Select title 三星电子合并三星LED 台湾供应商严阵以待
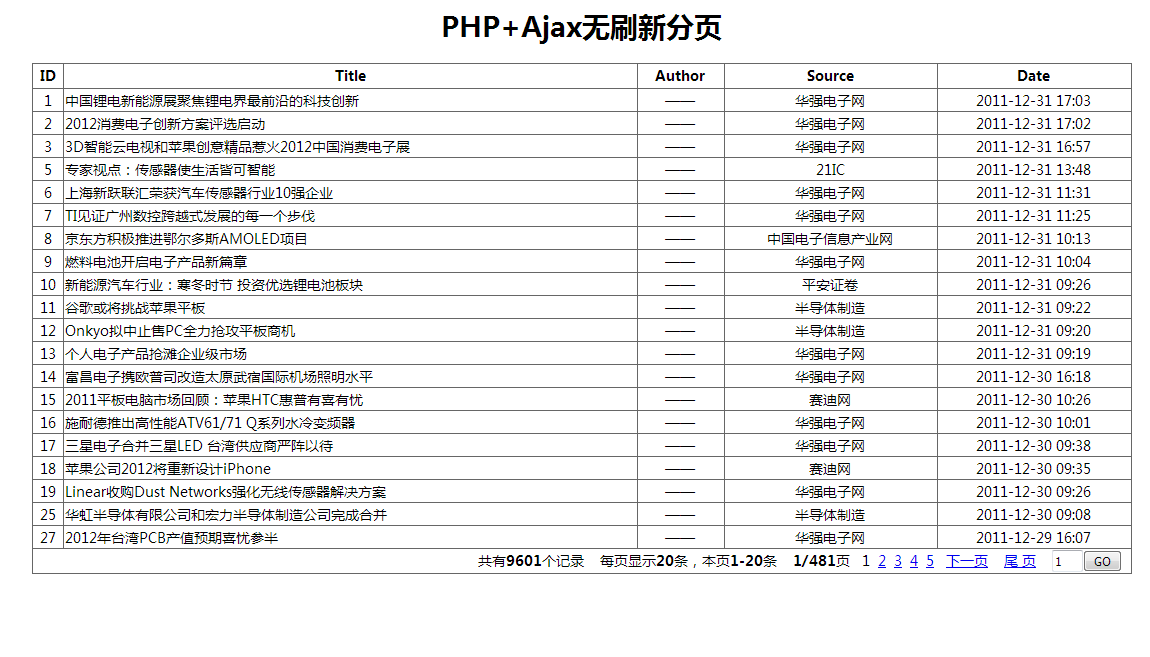1150x657 pixels. 199,446
